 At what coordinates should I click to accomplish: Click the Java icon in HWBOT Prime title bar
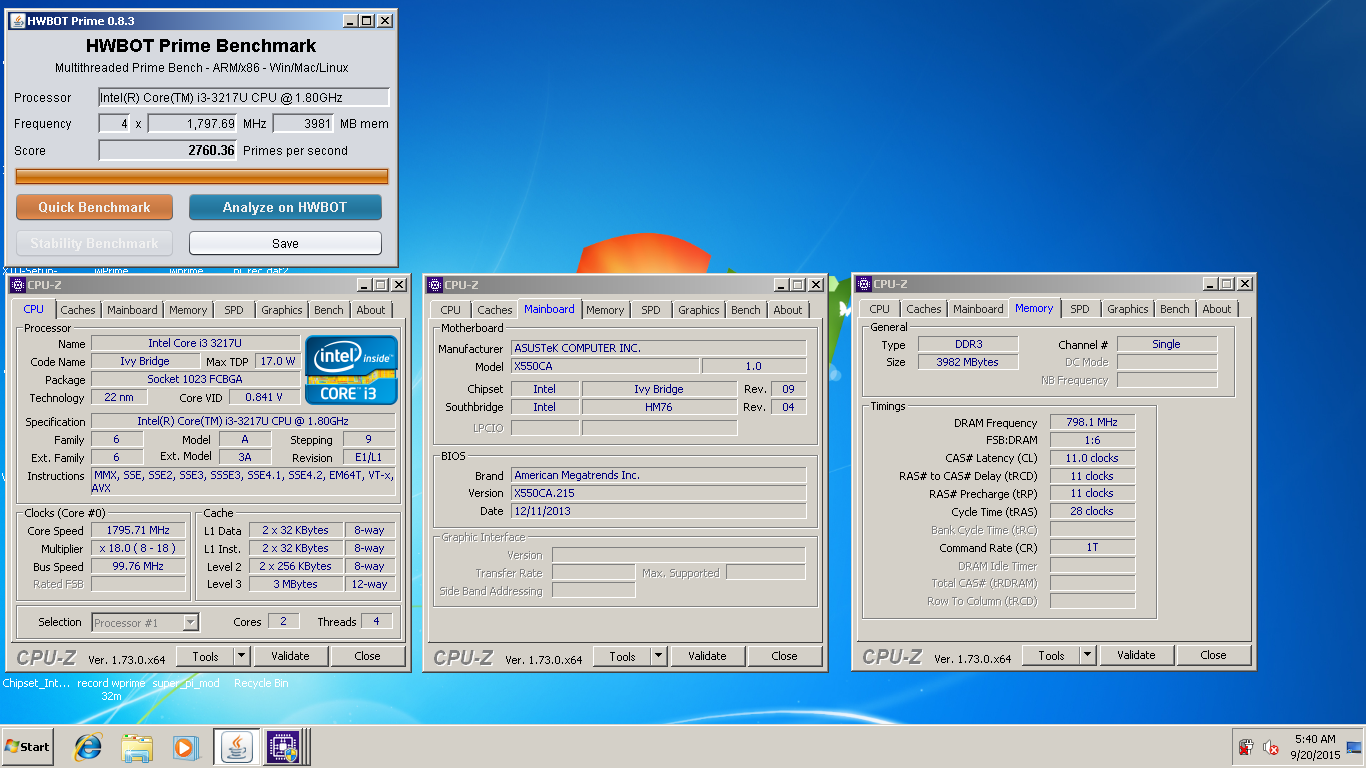pos(18,21)
